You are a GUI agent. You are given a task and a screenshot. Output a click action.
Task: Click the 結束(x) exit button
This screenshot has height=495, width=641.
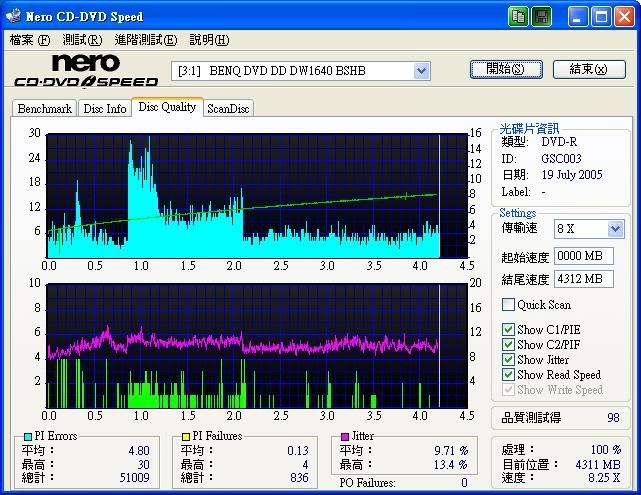pyautogui.click(x=589, y=69)
